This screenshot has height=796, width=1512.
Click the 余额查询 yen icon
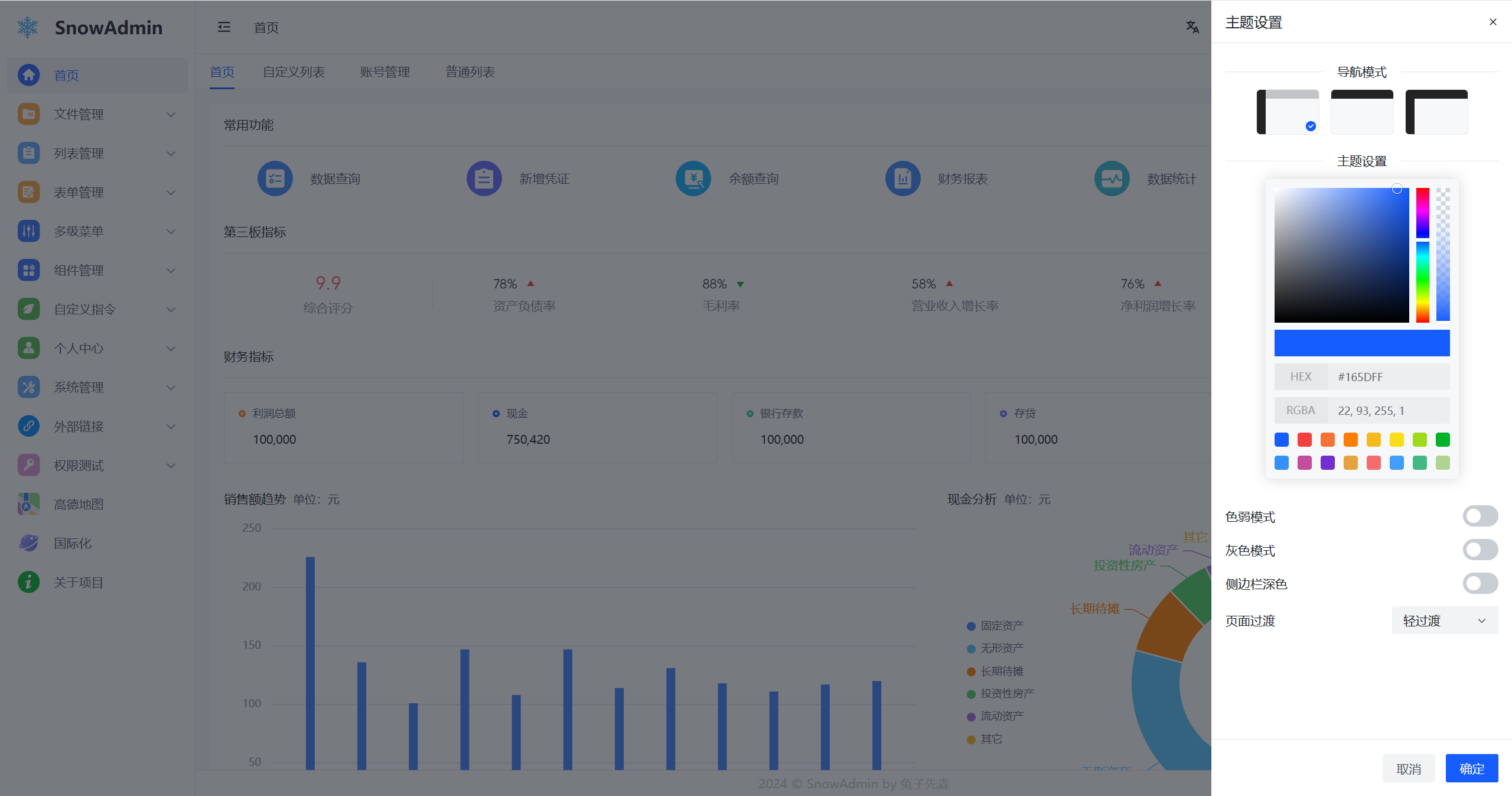693,178
